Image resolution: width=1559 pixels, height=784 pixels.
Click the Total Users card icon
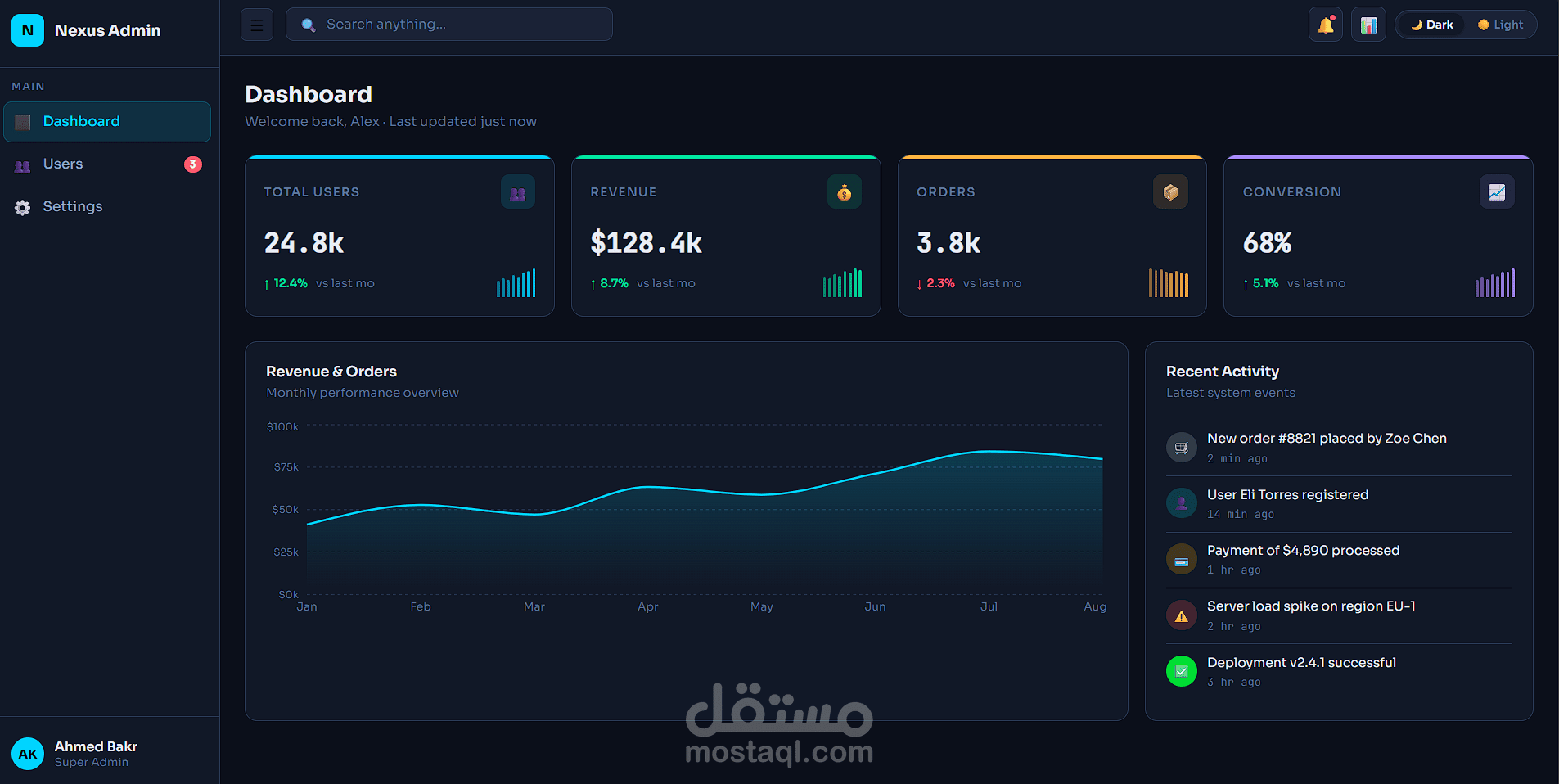(x=518, y=192)
